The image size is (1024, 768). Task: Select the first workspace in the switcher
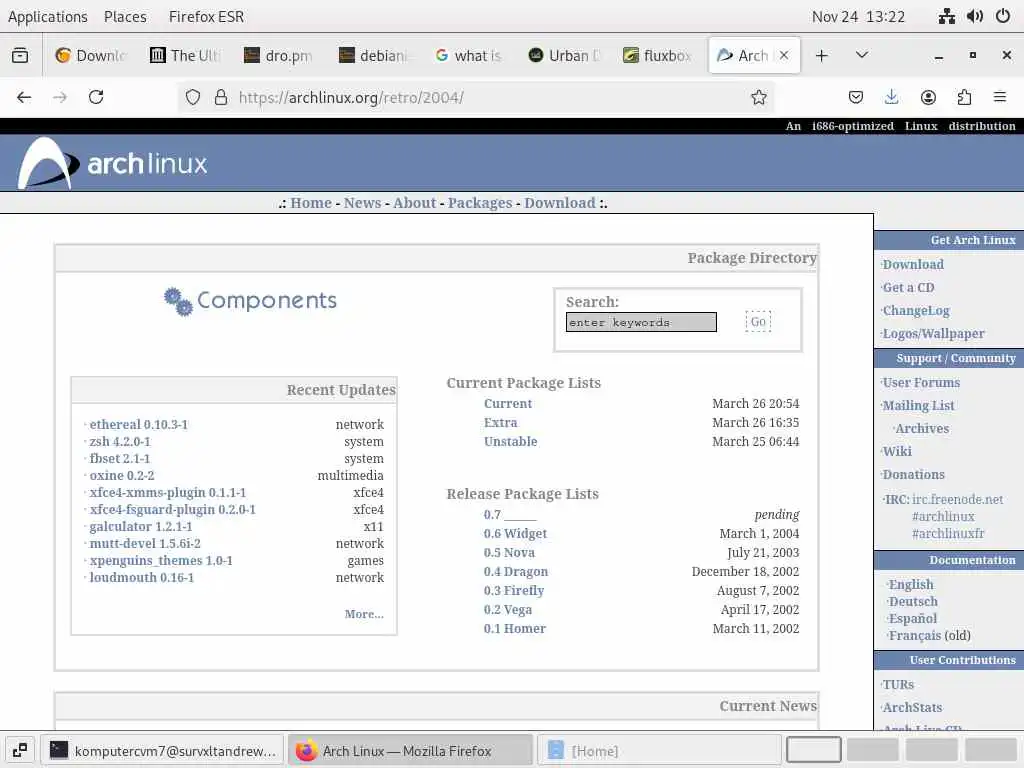coord(813,750)
